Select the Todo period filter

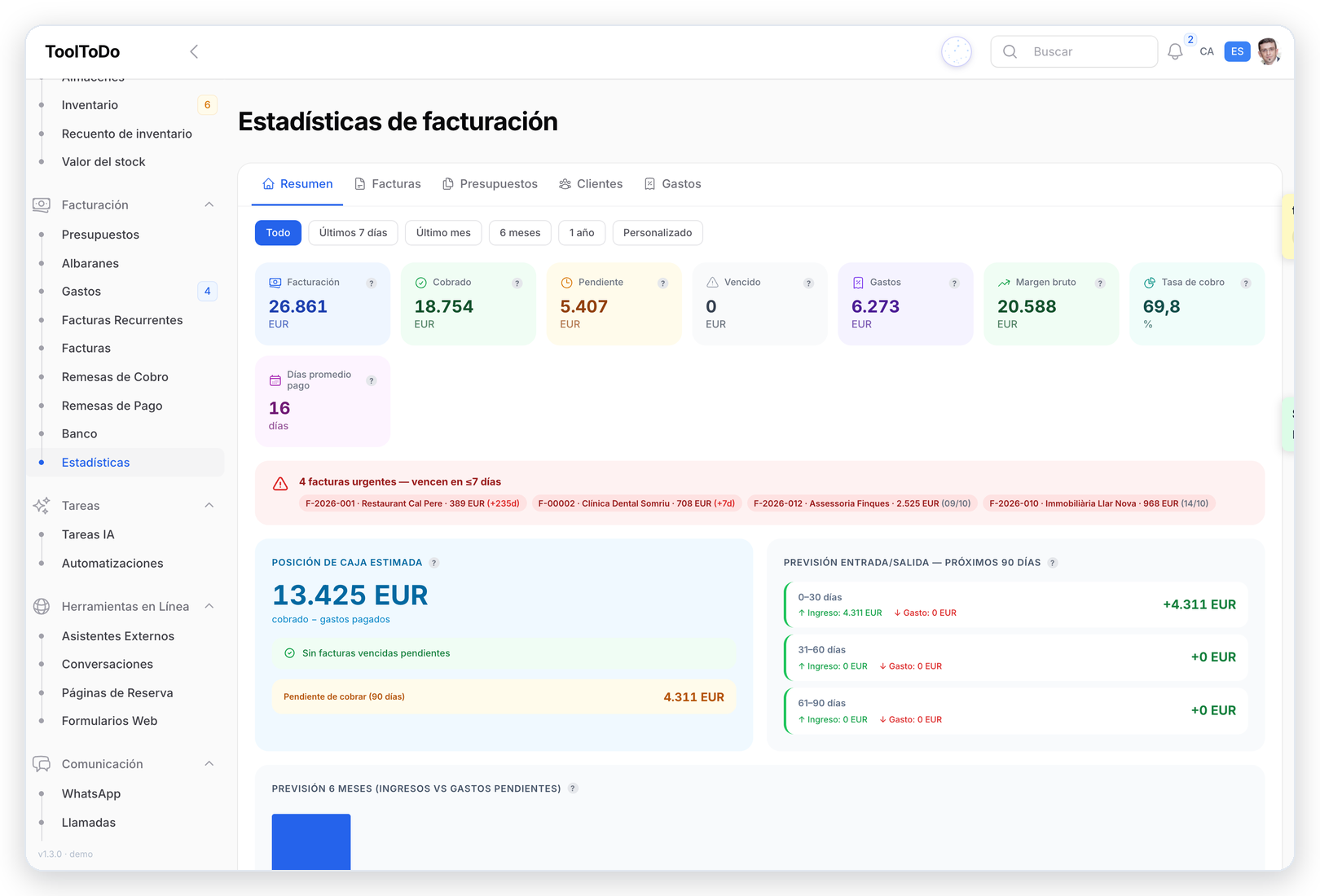point(278,233)
